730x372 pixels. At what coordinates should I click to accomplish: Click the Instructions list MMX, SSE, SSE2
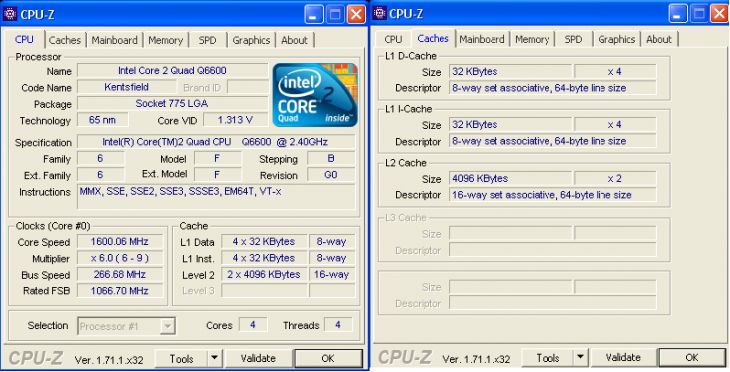pos(216,197)
